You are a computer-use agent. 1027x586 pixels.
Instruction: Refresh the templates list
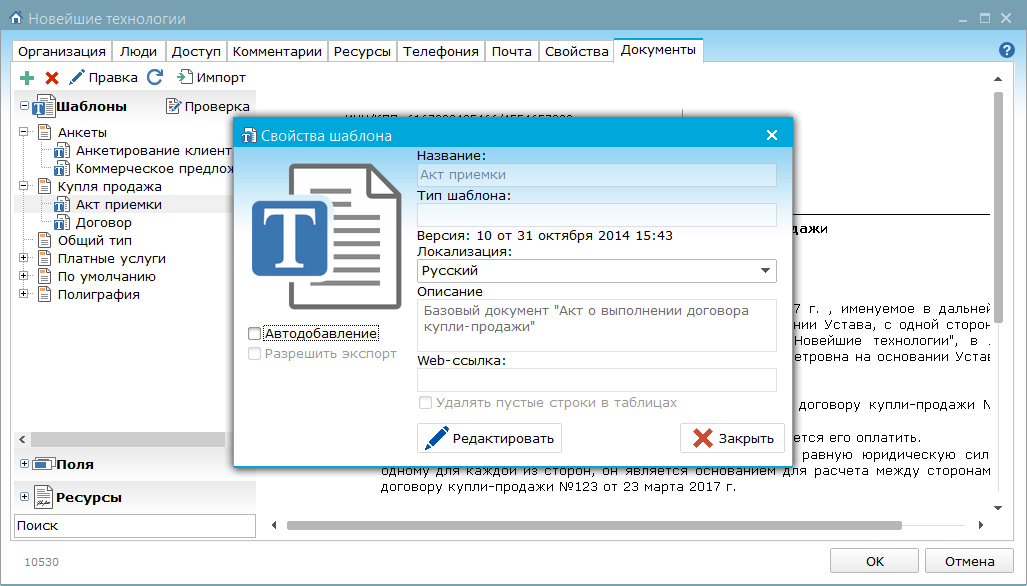[x=155, y=77]
